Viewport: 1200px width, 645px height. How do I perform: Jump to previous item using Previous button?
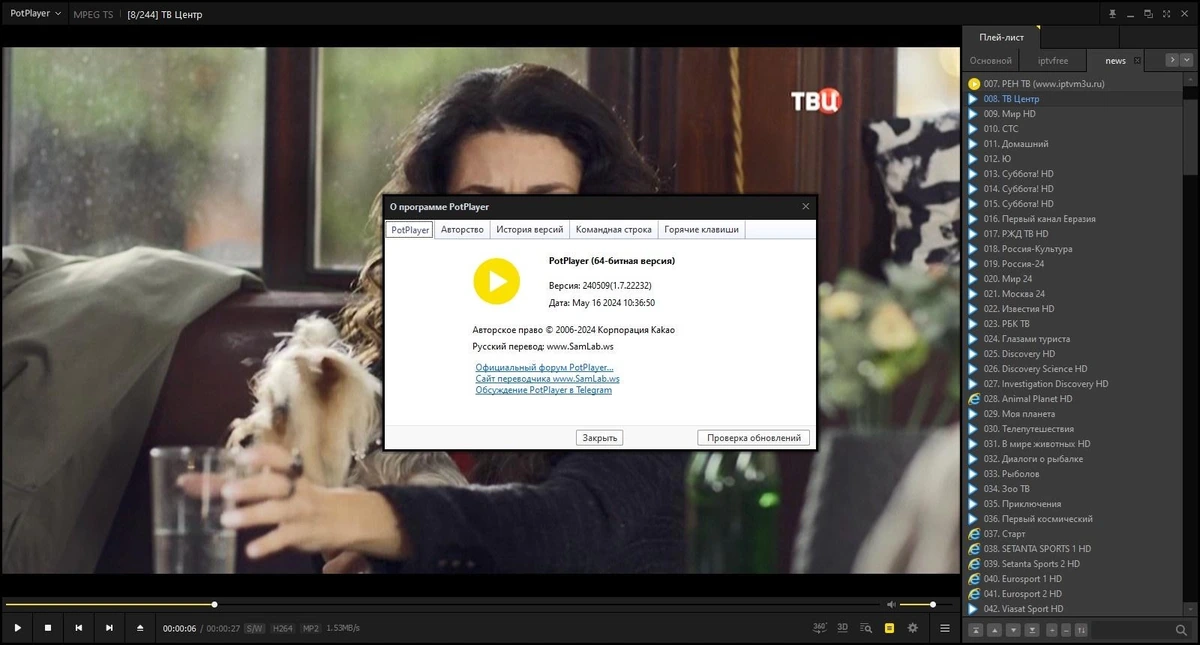pyautogui.click(x=78, y=628)
